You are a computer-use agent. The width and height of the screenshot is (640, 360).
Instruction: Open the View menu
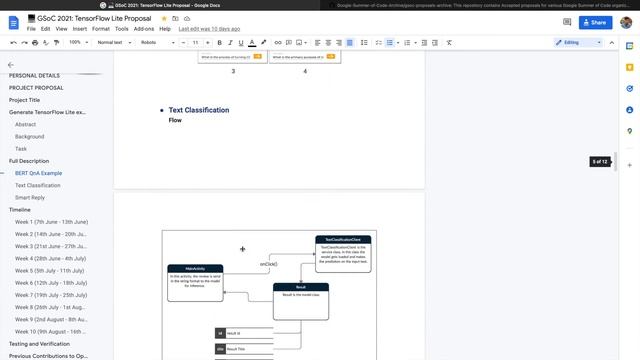pyautogui.click(x=61, y=29)
